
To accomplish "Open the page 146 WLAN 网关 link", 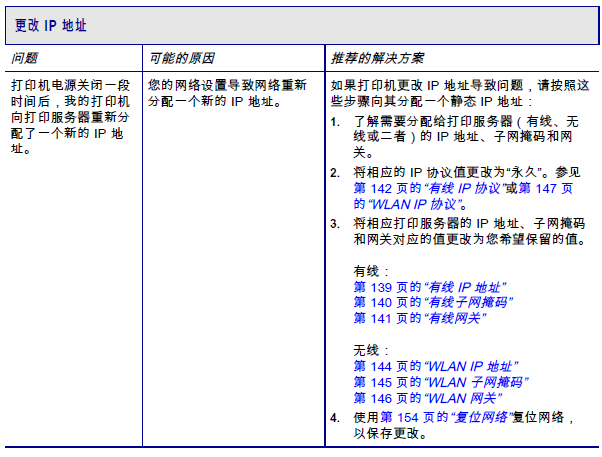I will [428, 398].
